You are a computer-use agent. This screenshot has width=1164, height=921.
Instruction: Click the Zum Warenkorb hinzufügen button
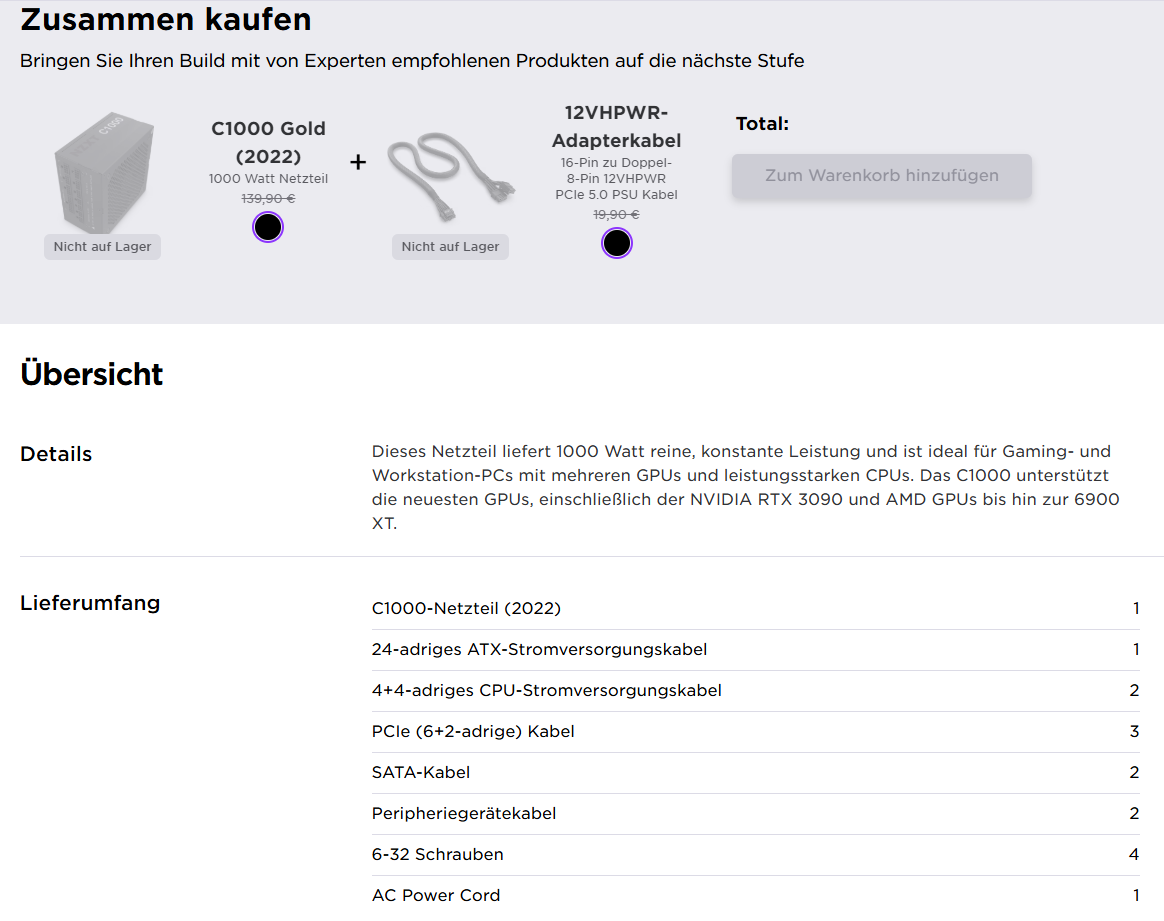pos(882,176)
